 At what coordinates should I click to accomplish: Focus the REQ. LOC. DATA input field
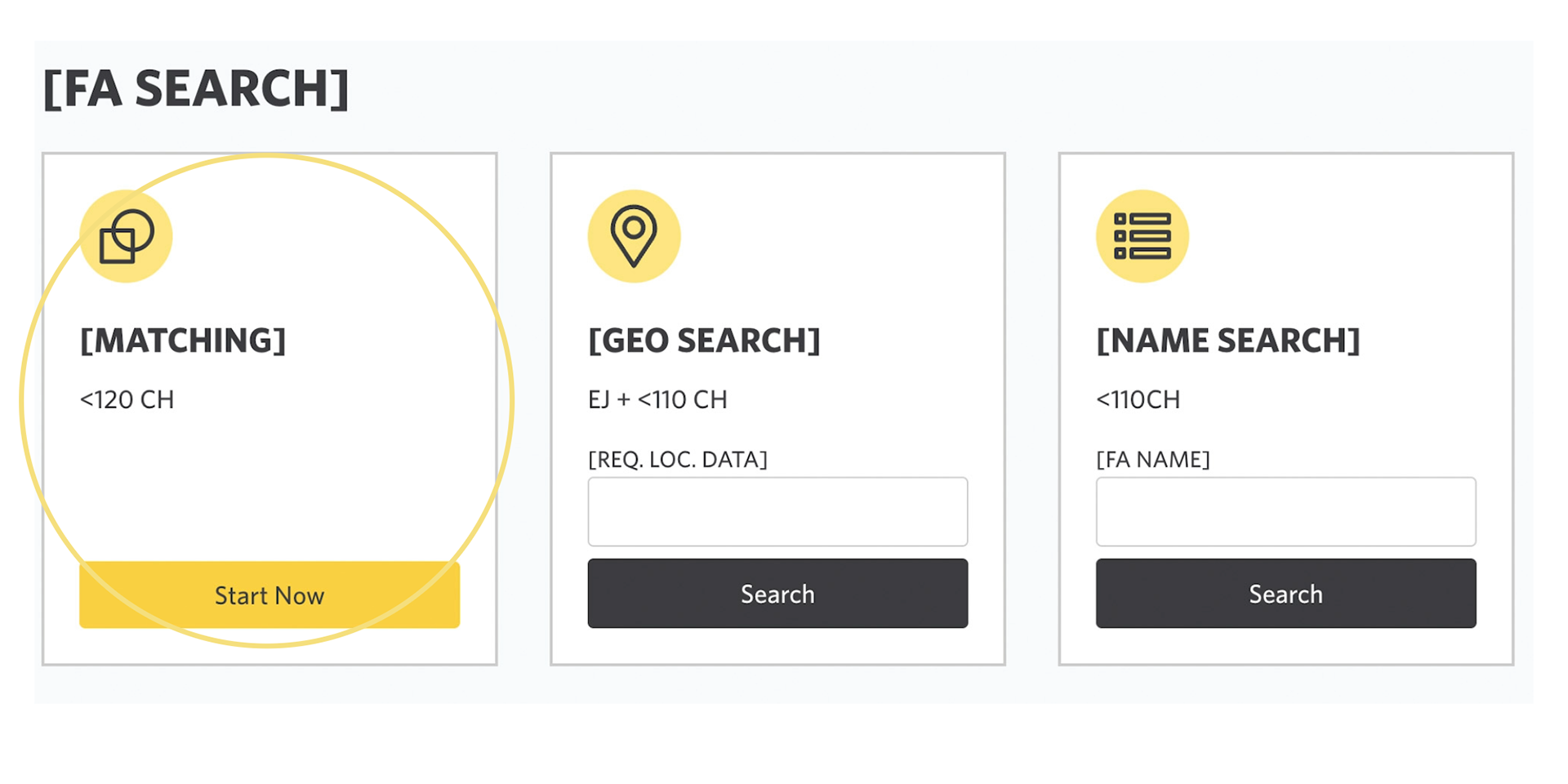(x=777, y=511)
